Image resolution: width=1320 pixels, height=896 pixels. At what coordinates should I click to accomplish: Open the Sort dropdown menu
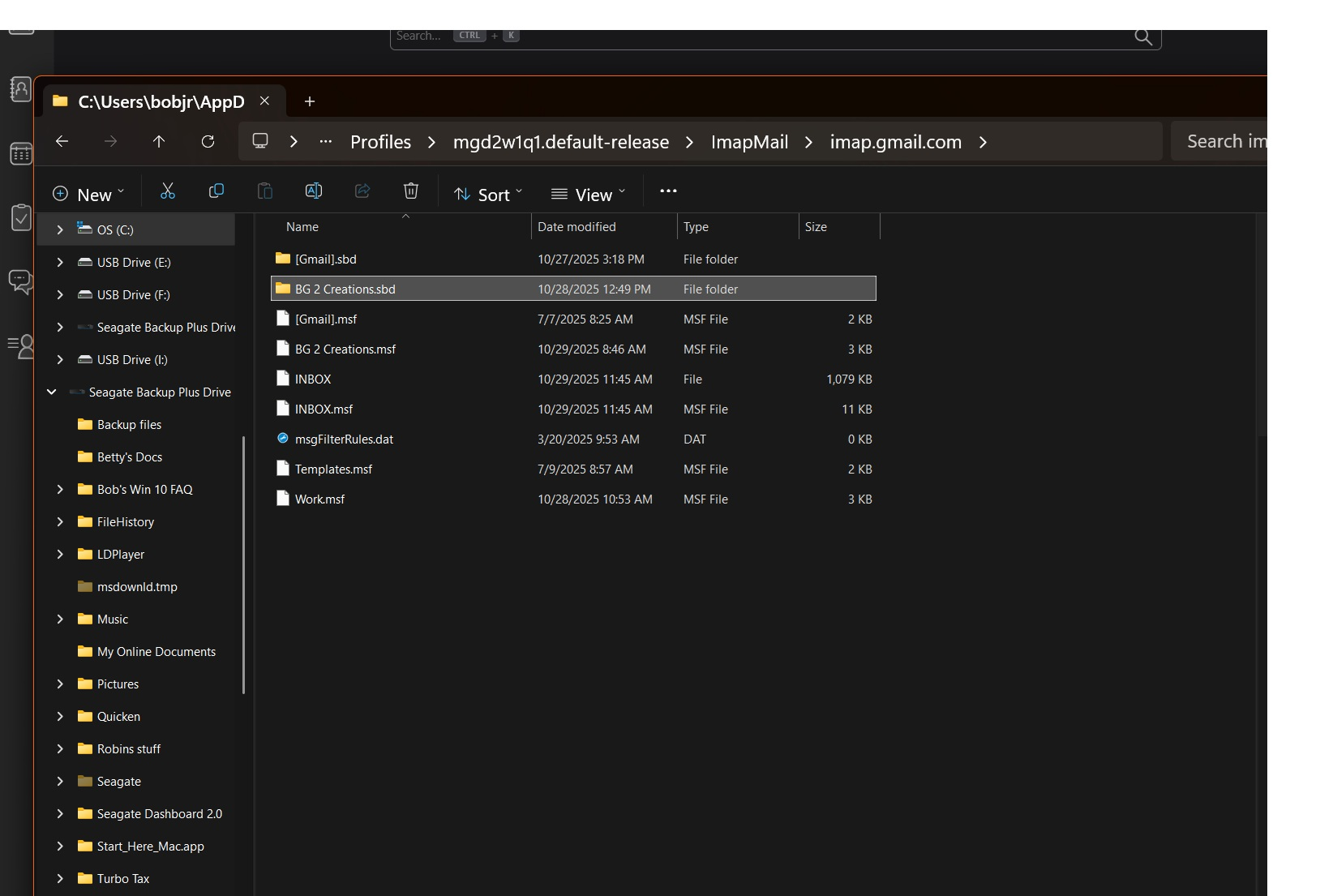pyautogui.click(x=488, y=195)
